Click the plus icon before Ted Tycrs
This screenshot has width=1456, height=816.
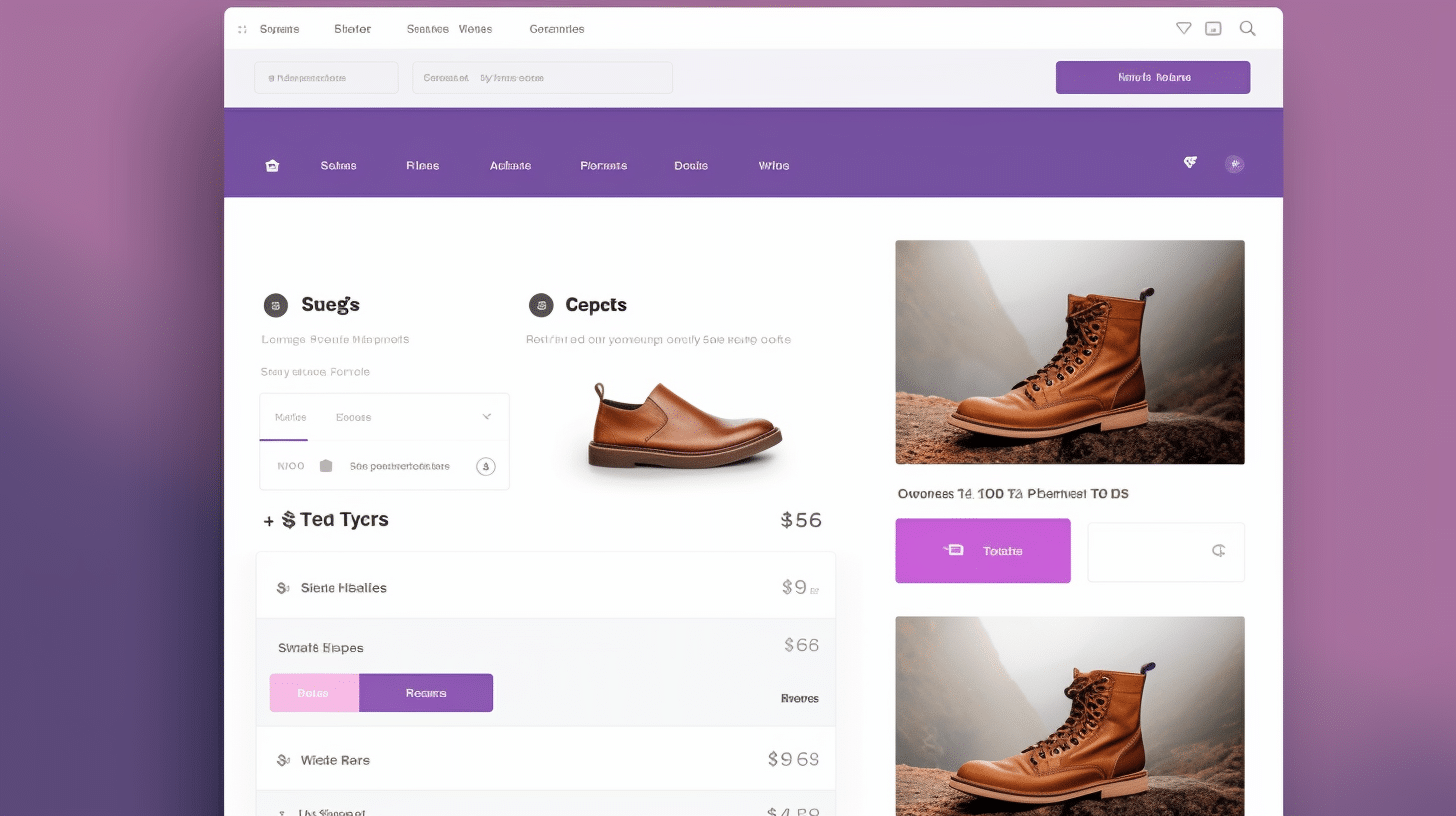269,521
